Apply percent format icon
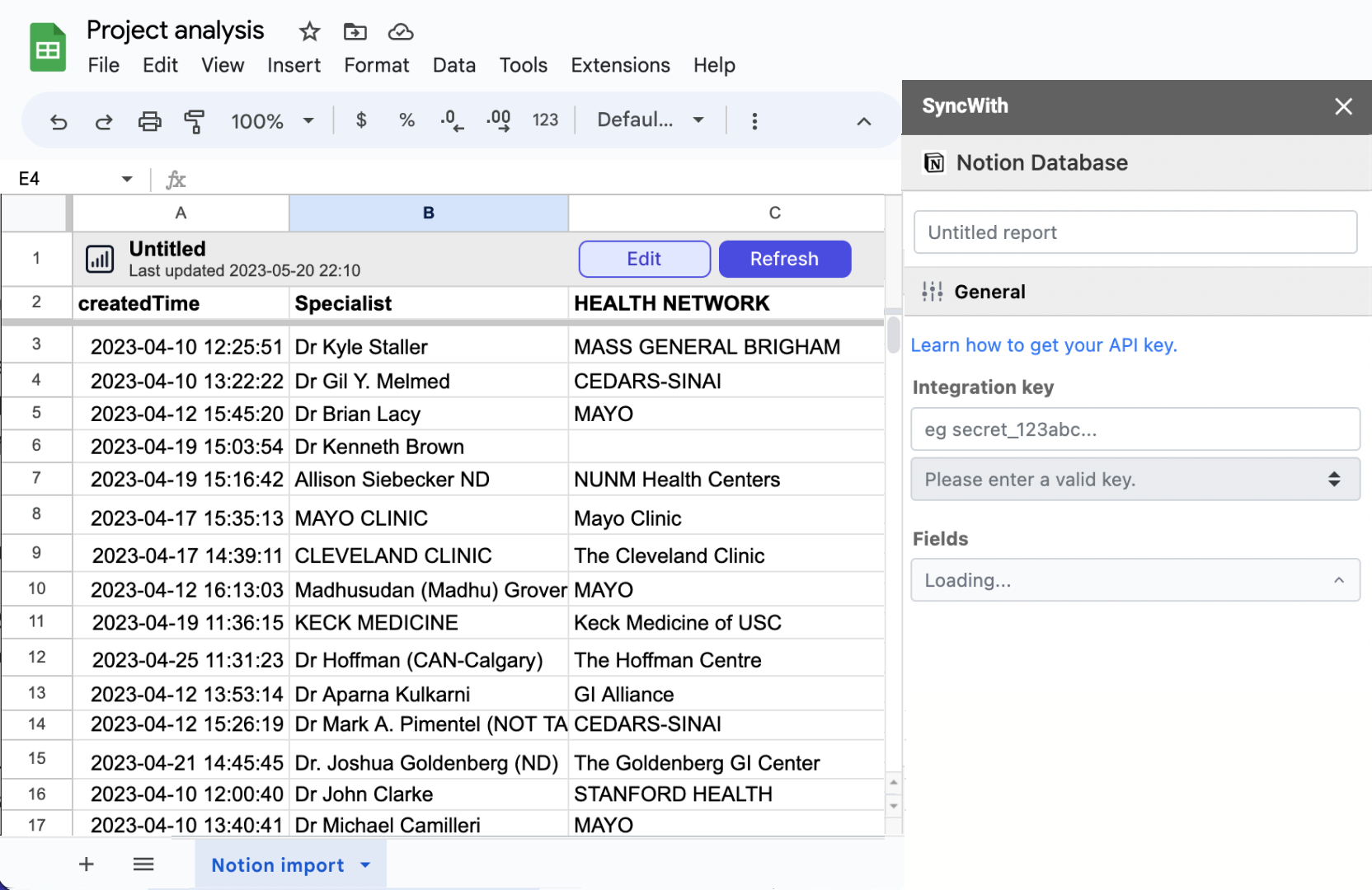This screenshot has width=1372, height=890. [406, 120]
